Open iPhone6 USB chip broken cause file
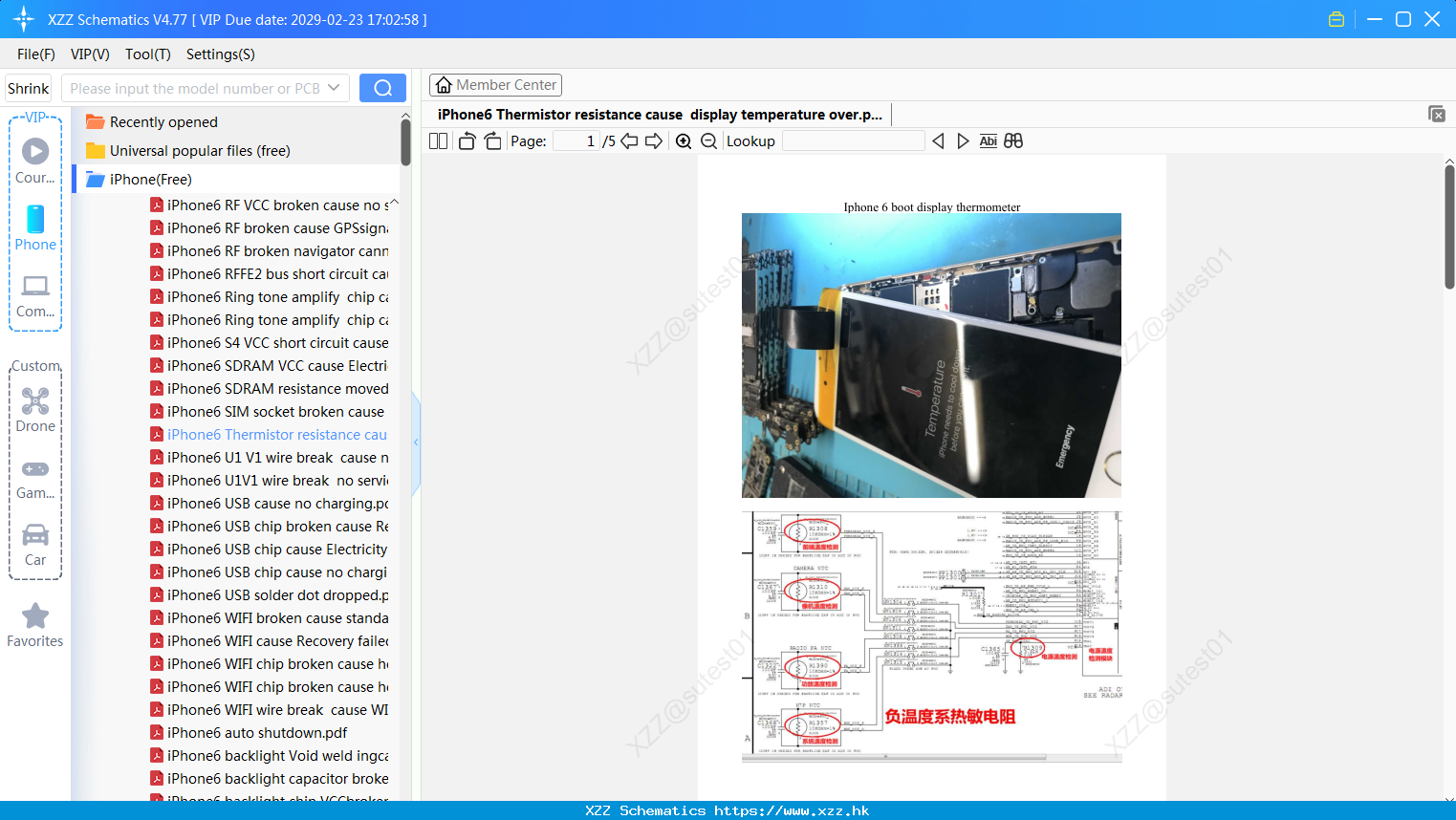The image size is (1456, 820). tap(270, 527)
